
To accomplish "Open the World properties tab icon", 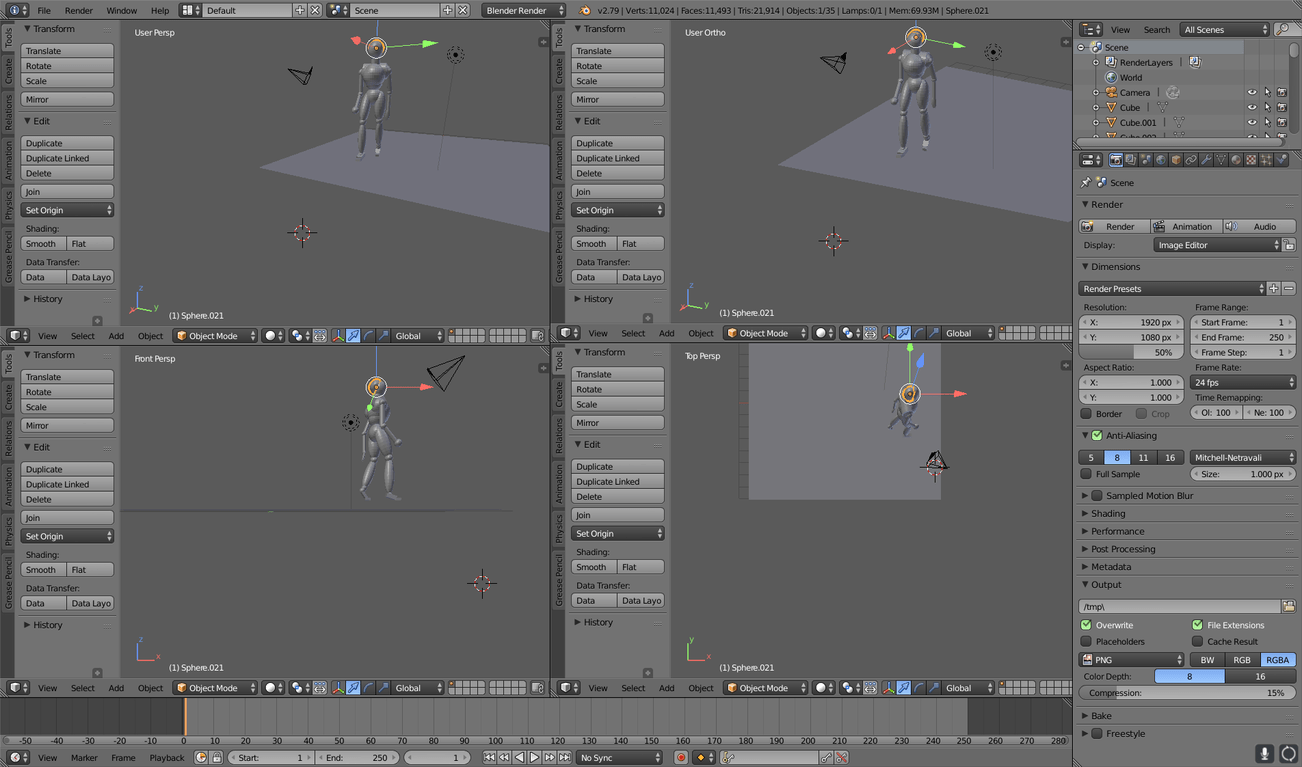I will [1161, 160].
